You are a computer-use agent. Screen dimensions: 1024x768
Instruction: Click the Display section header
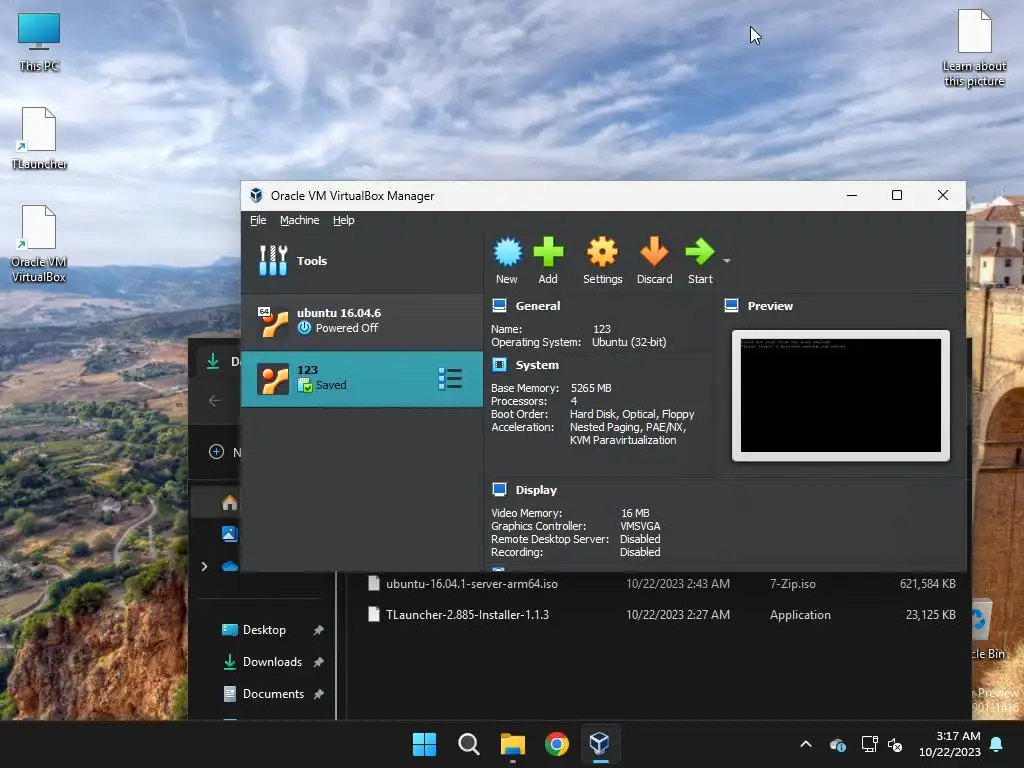click(536, 490)
